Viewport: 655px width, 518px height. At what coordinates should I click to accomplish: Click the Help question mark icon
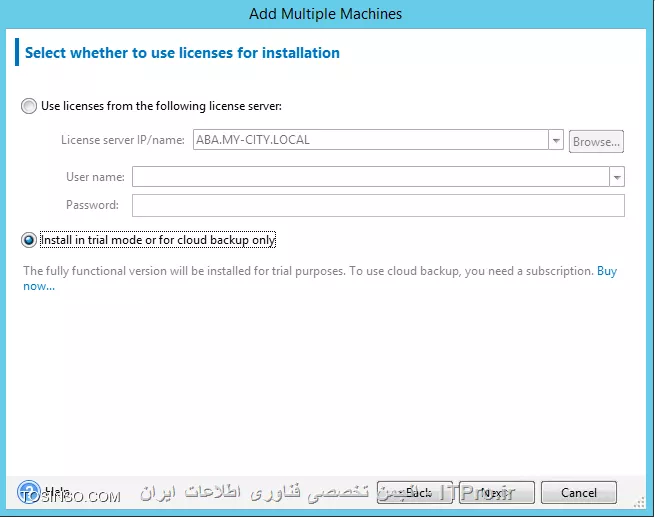(x=28, y=492)
